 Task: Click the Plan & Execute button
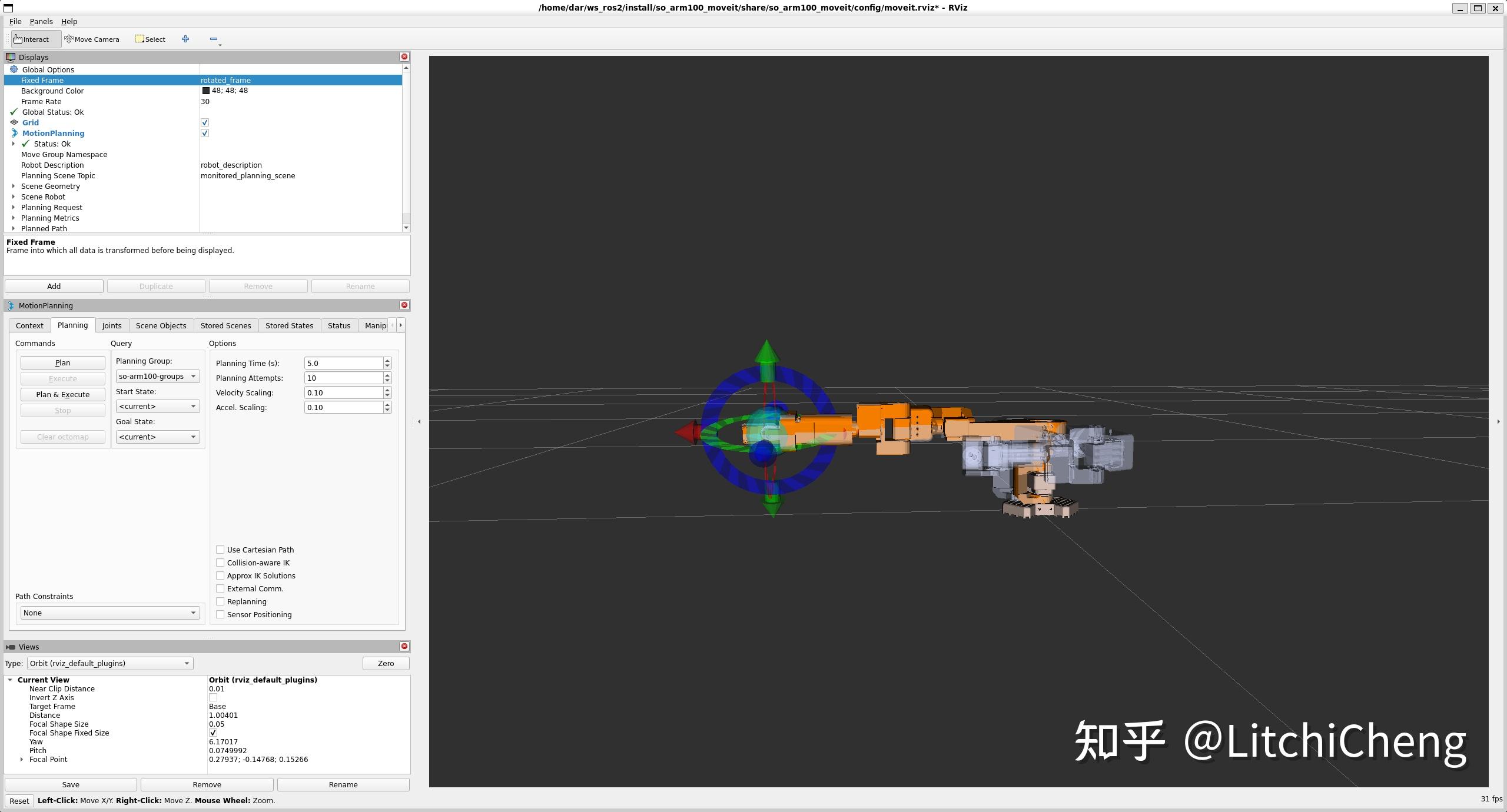(x=63, y=394)
